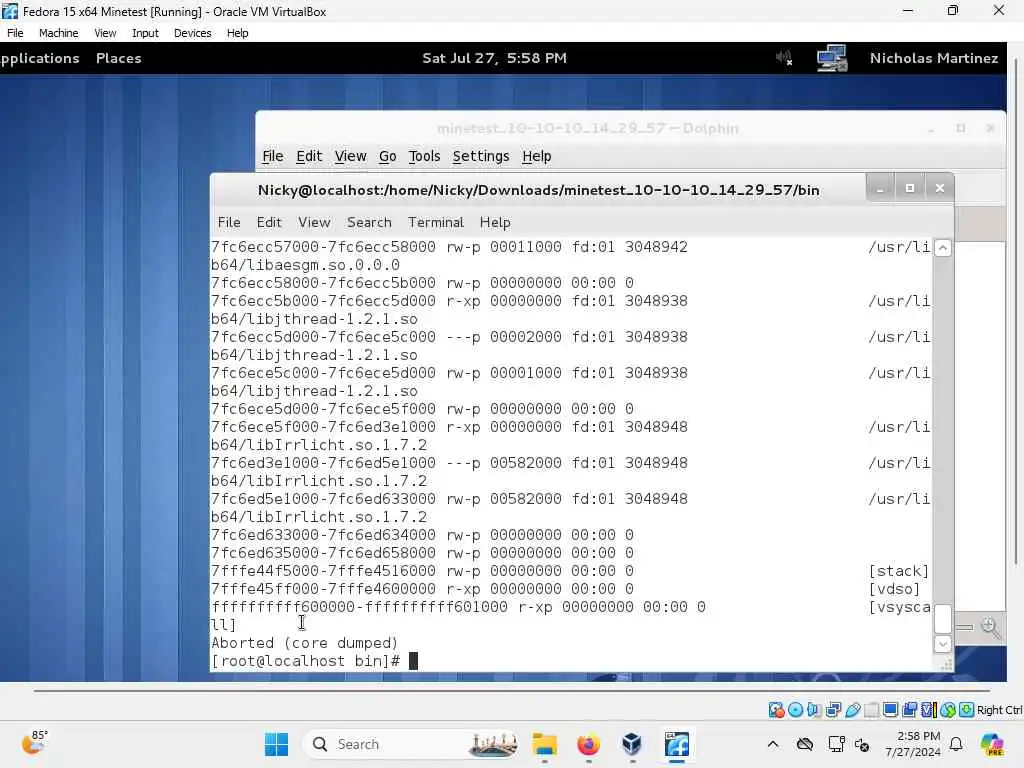
Task: Open the Copilot preview icon
Action: click(992, 744)
